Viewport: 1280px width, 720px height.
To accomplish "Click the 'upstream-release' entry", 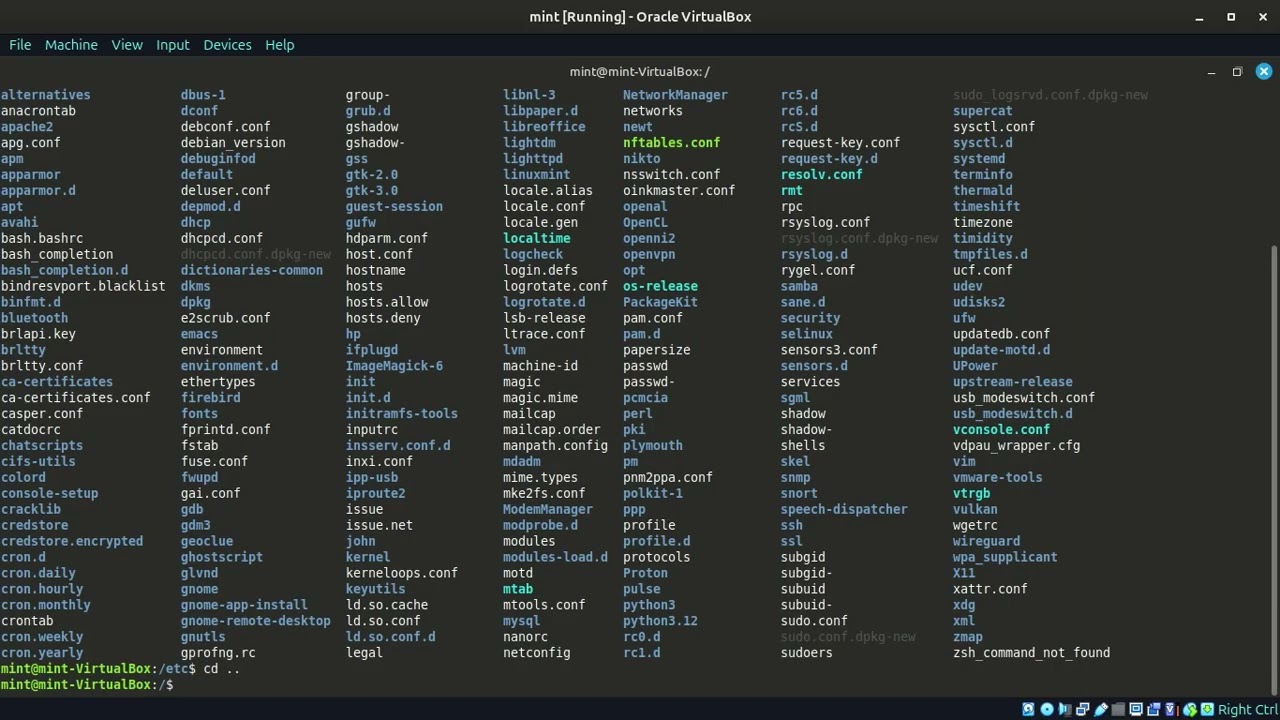I will pos(1012,382).
